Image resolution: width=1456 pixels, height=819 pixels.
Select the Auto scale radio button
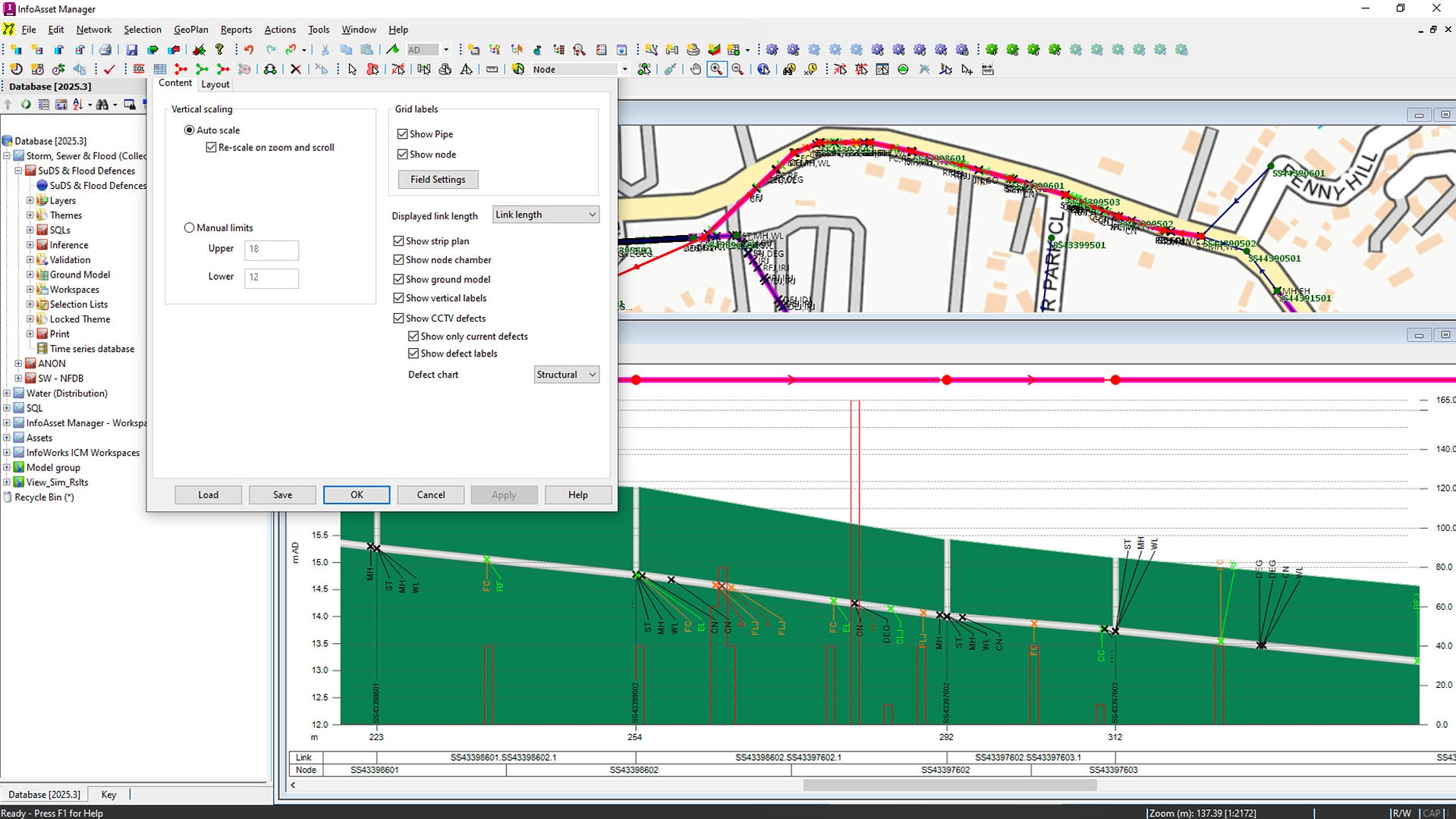pyautogui.click(x=189, y=130)
